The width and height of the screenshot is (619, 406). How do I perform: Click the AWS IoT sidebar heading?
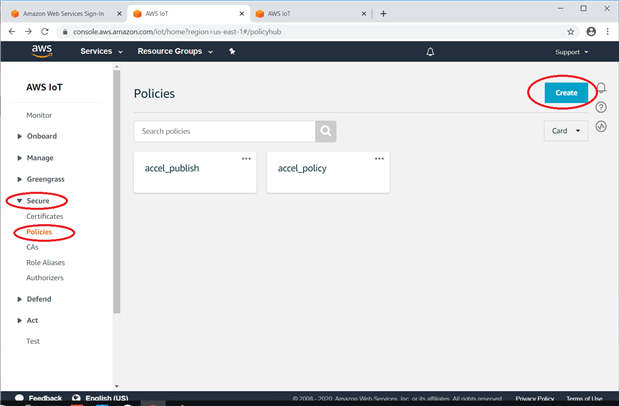[x=44, y=87]
